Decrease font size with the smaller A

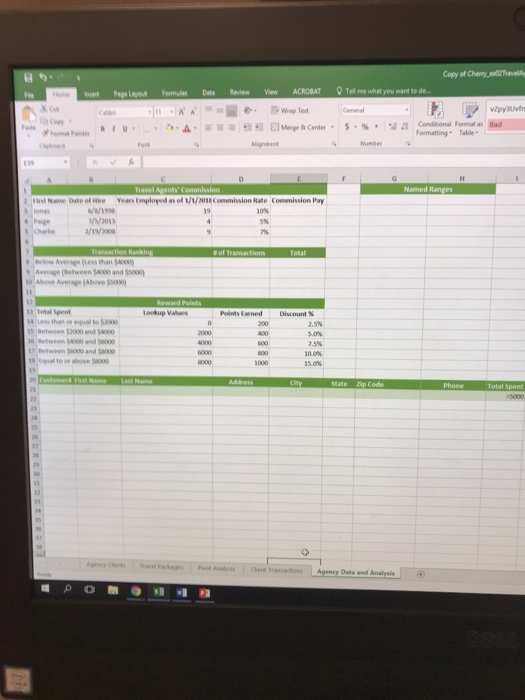(x=193, y=112)
